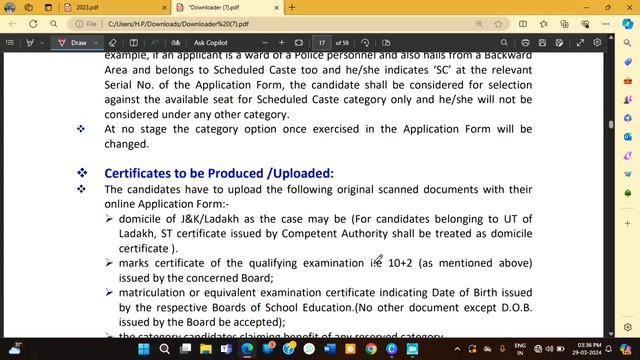Show hidden system tray icons
640x360 pixels.
click(x=457, y=349)
